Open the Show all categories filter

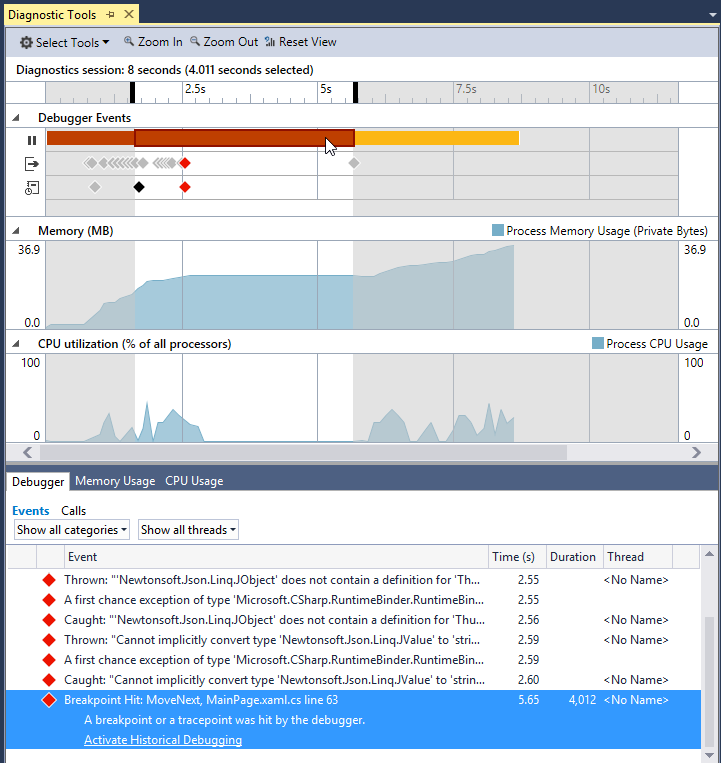72,530
